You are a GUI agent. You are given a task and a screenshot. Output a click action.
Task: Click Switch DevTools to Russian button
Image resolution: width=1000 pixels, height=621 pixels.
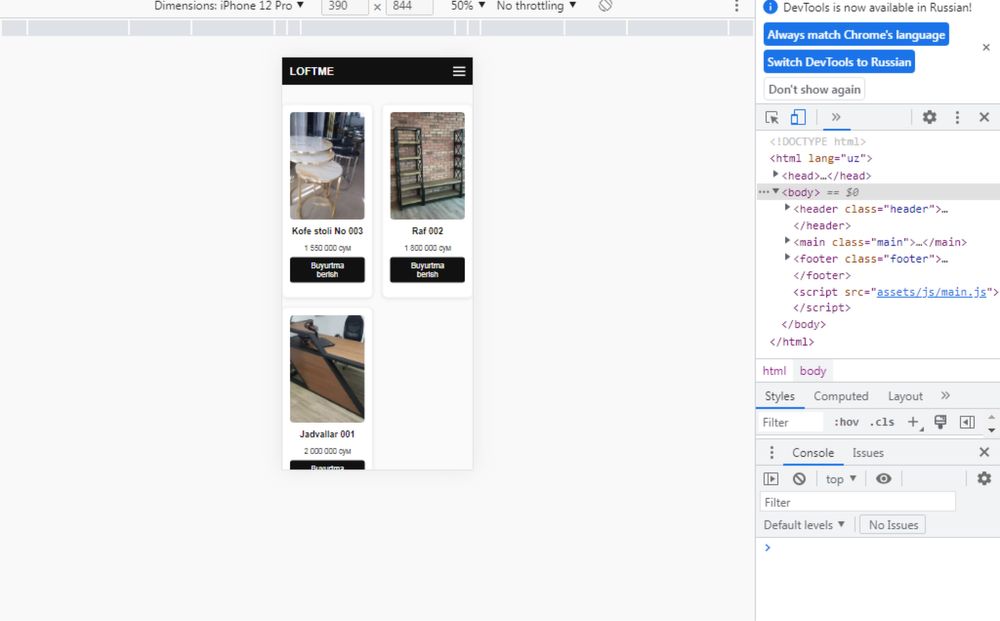pyautogui.click(x=839, y=62)
